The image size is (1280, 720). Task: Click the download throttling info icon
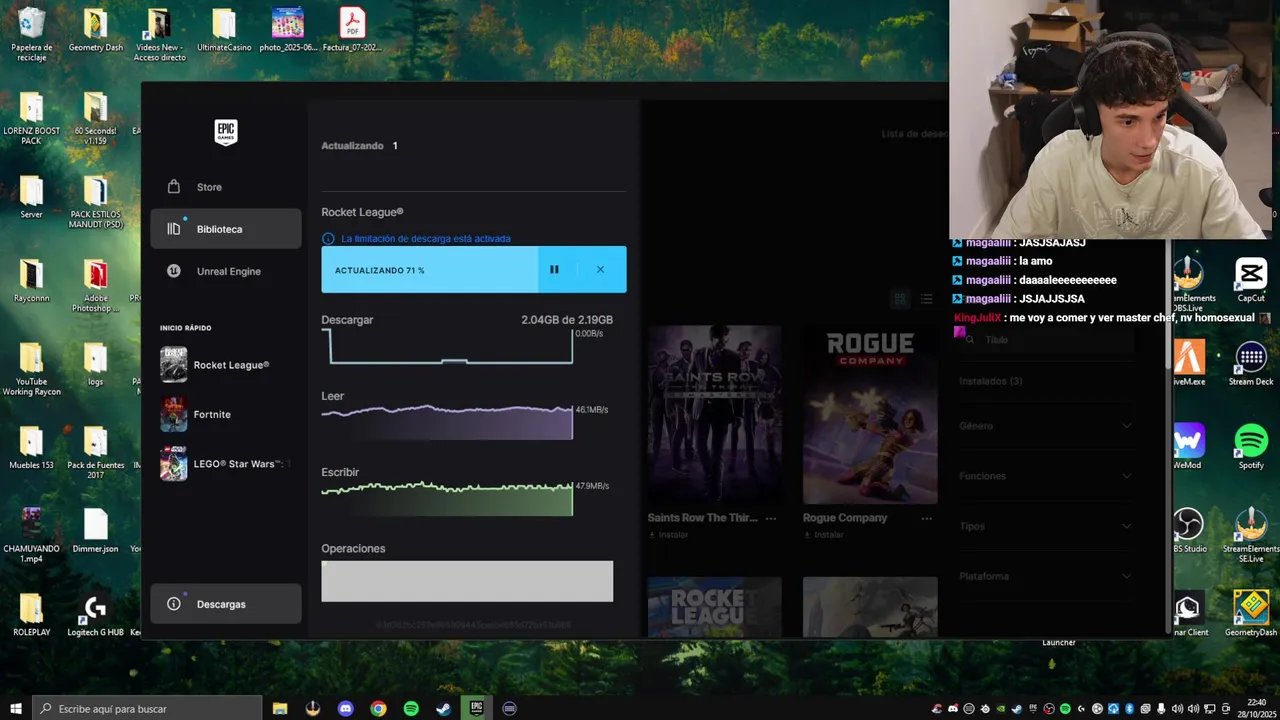(x=328, y=239)
